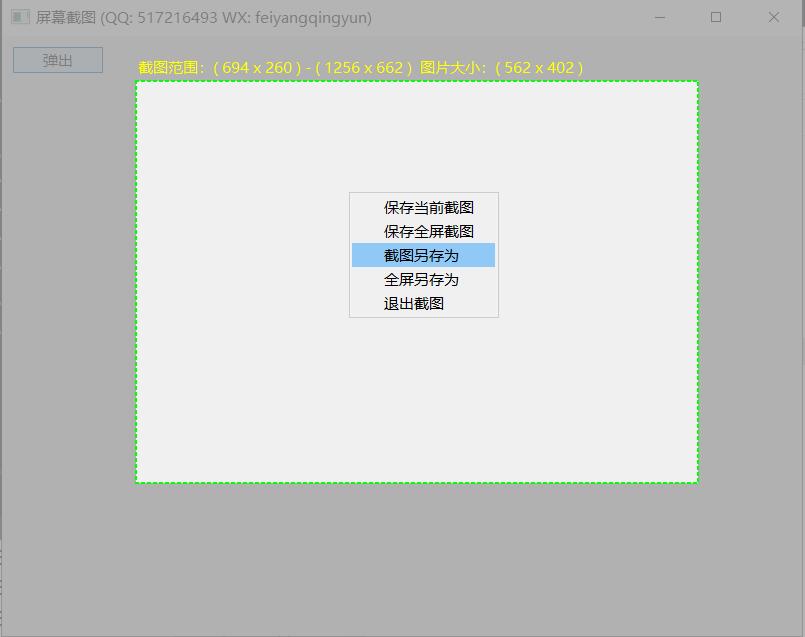Minimize the 屏幕截图 window
The width and height of the screenshot is (805, 637).
click(659, 17)
